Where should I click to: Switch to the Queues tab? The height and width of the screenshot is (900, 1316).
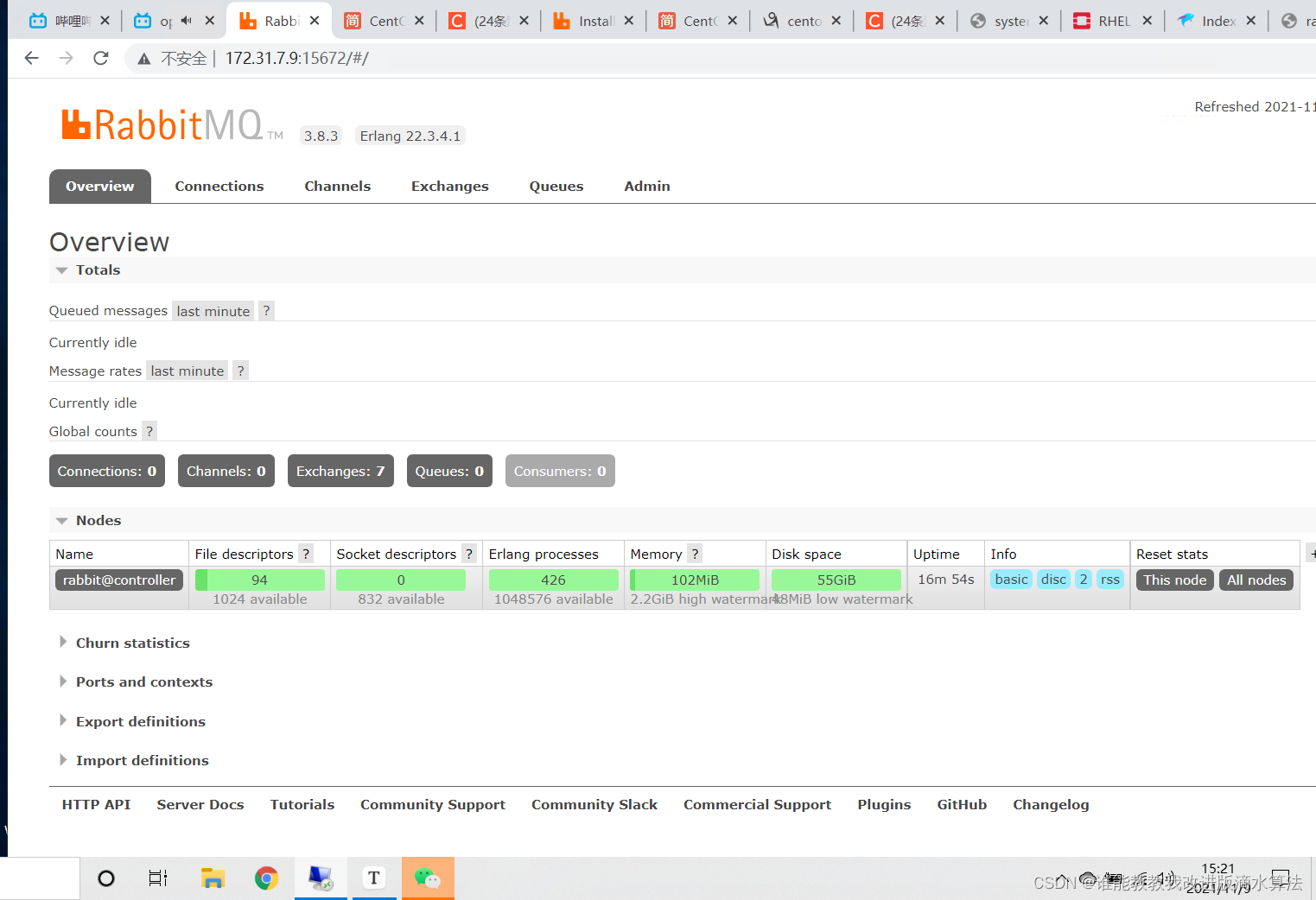tap(556, 187)
